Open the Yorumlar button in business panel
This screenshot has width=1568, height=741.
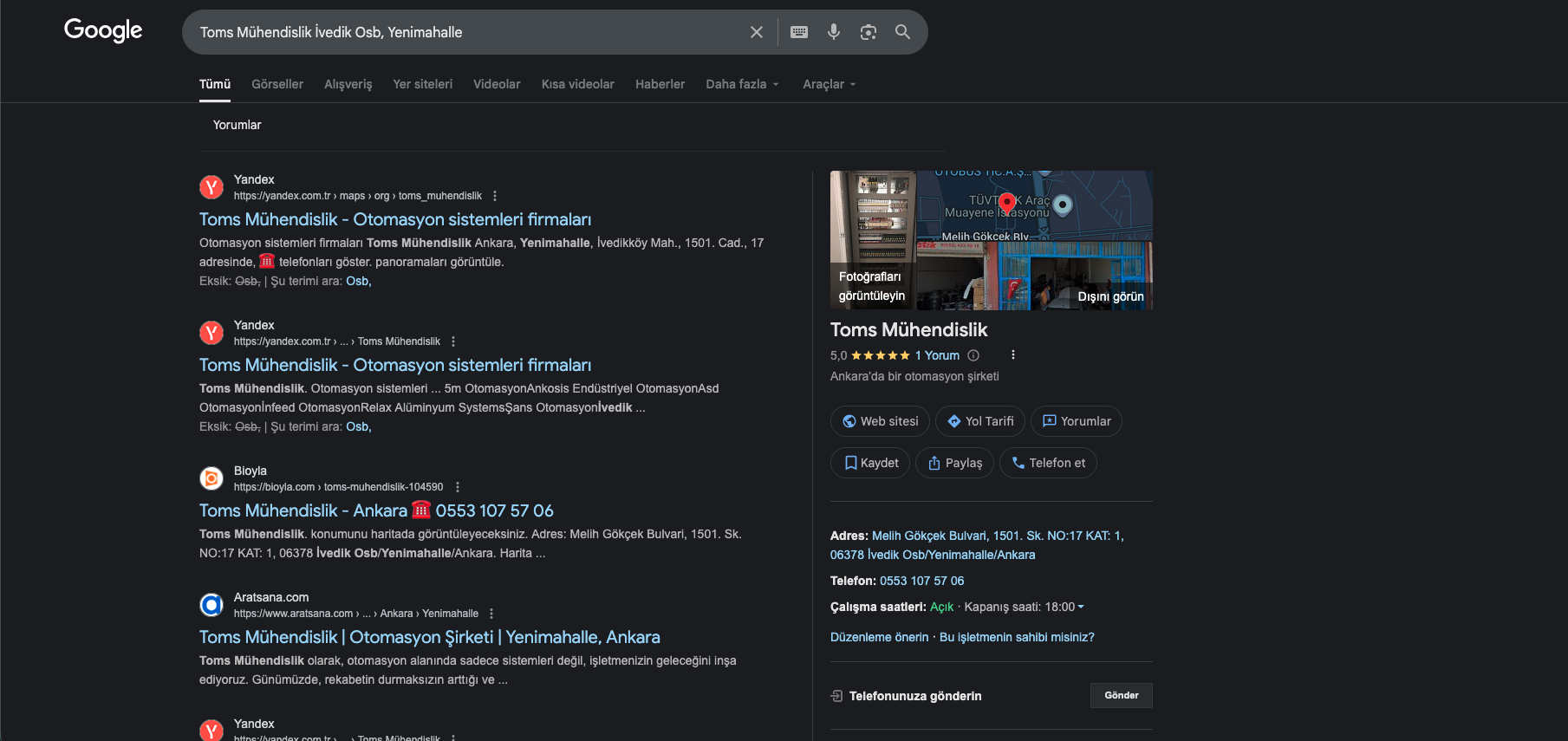click(1076, 421)
